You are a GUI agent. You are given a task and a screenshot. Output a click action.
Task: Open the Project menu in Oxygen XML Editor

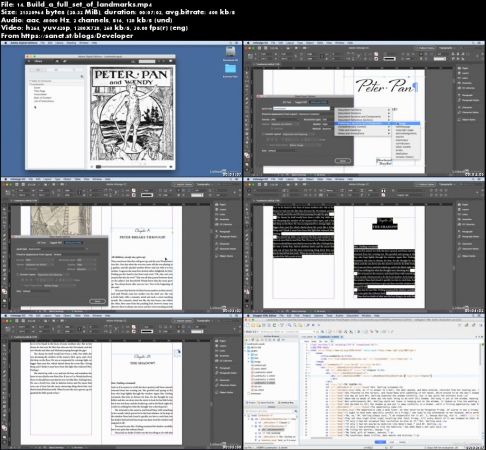click(307, 315)
